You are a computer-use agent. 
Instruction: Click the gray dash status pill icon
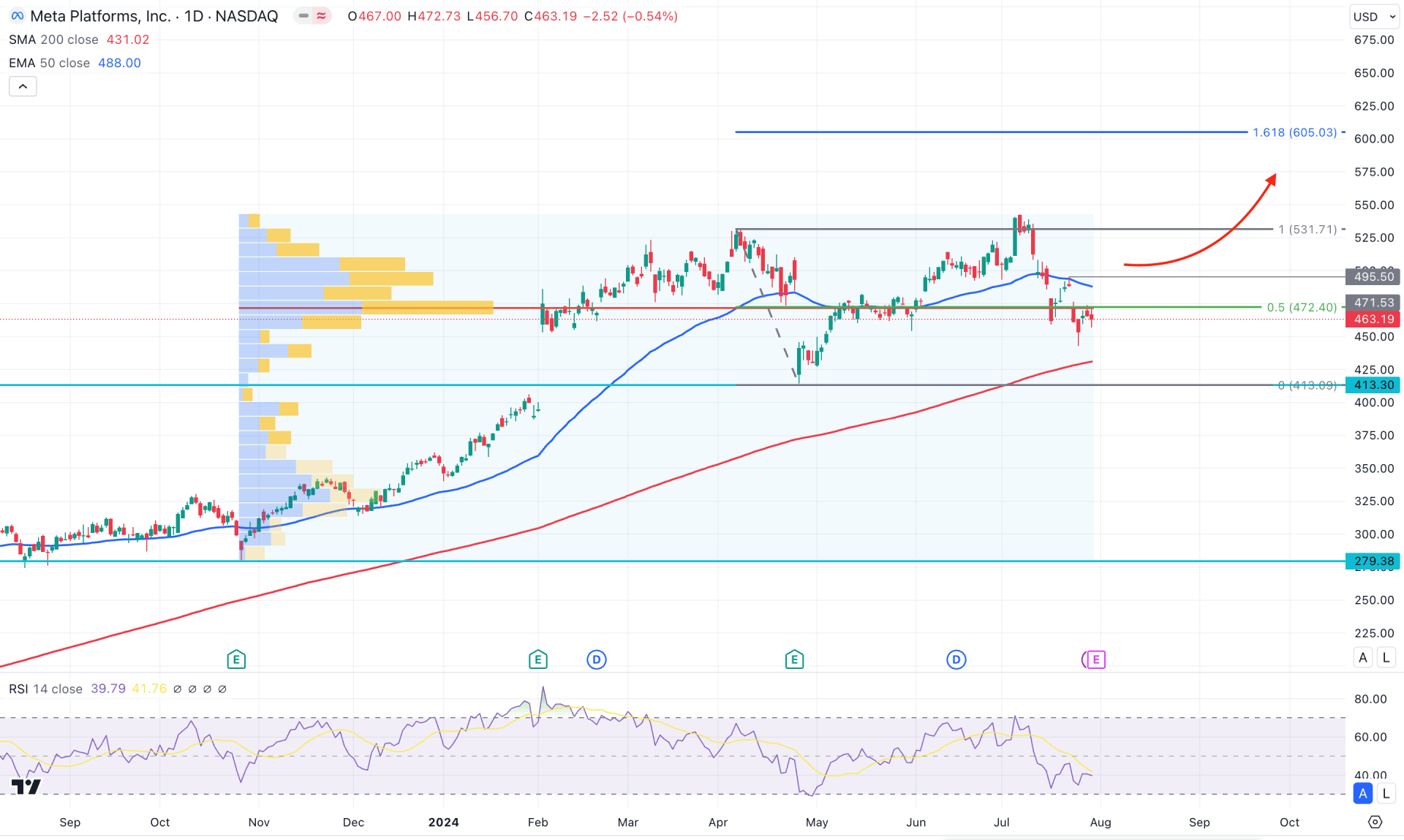click(x=303, y=16)
